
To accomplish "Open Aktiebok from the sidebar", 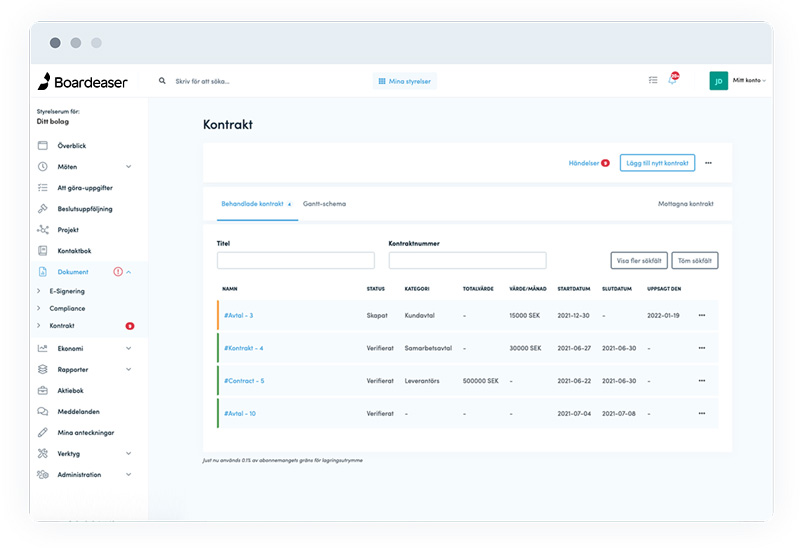I will click(x=71, y=390).
